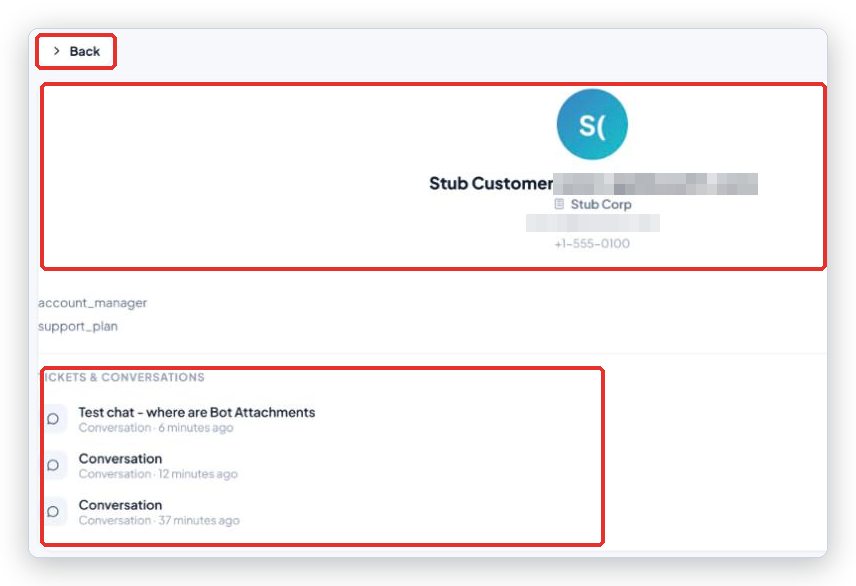Click the document icon next to Stub Corp
The height and width of the screenshot is (586, 856).
(x=559, y=204)
